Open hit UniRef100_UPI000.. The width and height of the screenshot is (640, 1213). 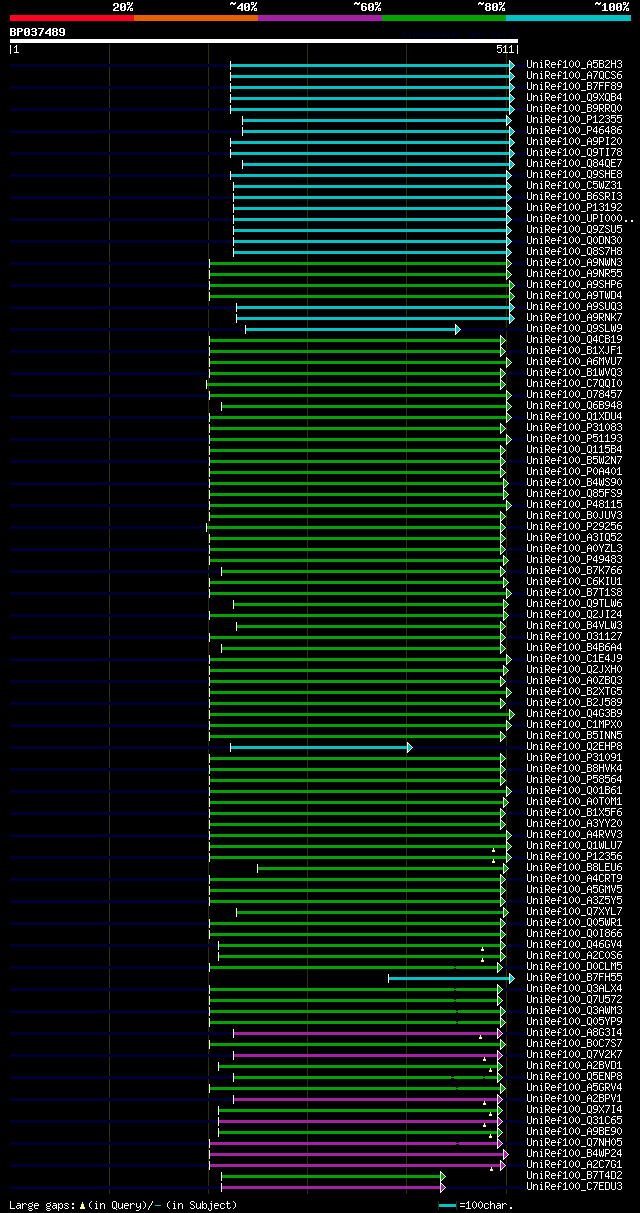(x=580, y=219)
